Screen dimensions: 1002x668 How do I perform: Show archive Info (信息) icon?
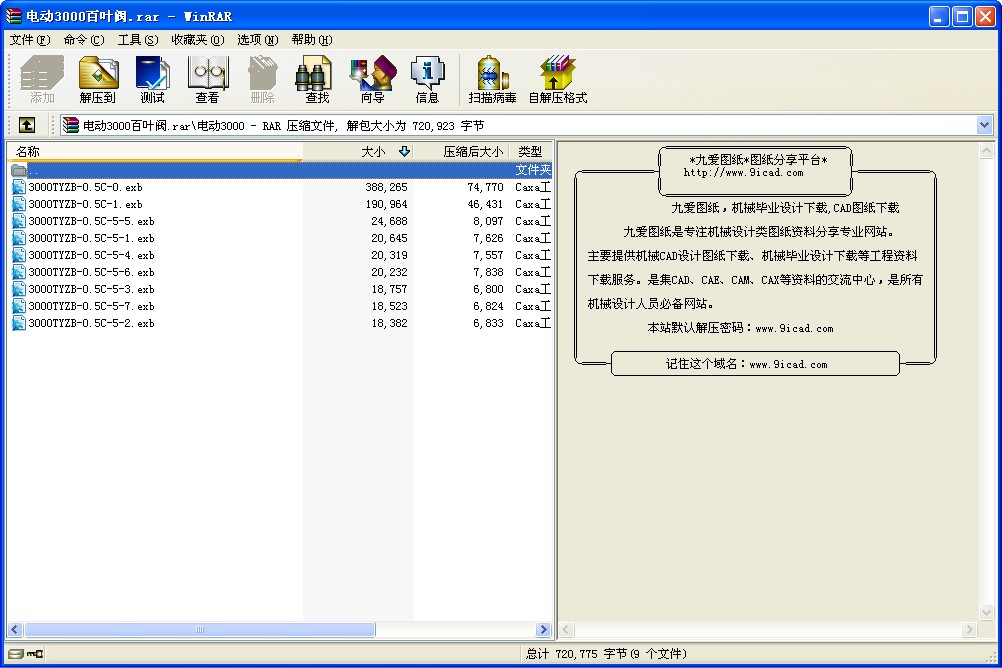pos(427,79)
